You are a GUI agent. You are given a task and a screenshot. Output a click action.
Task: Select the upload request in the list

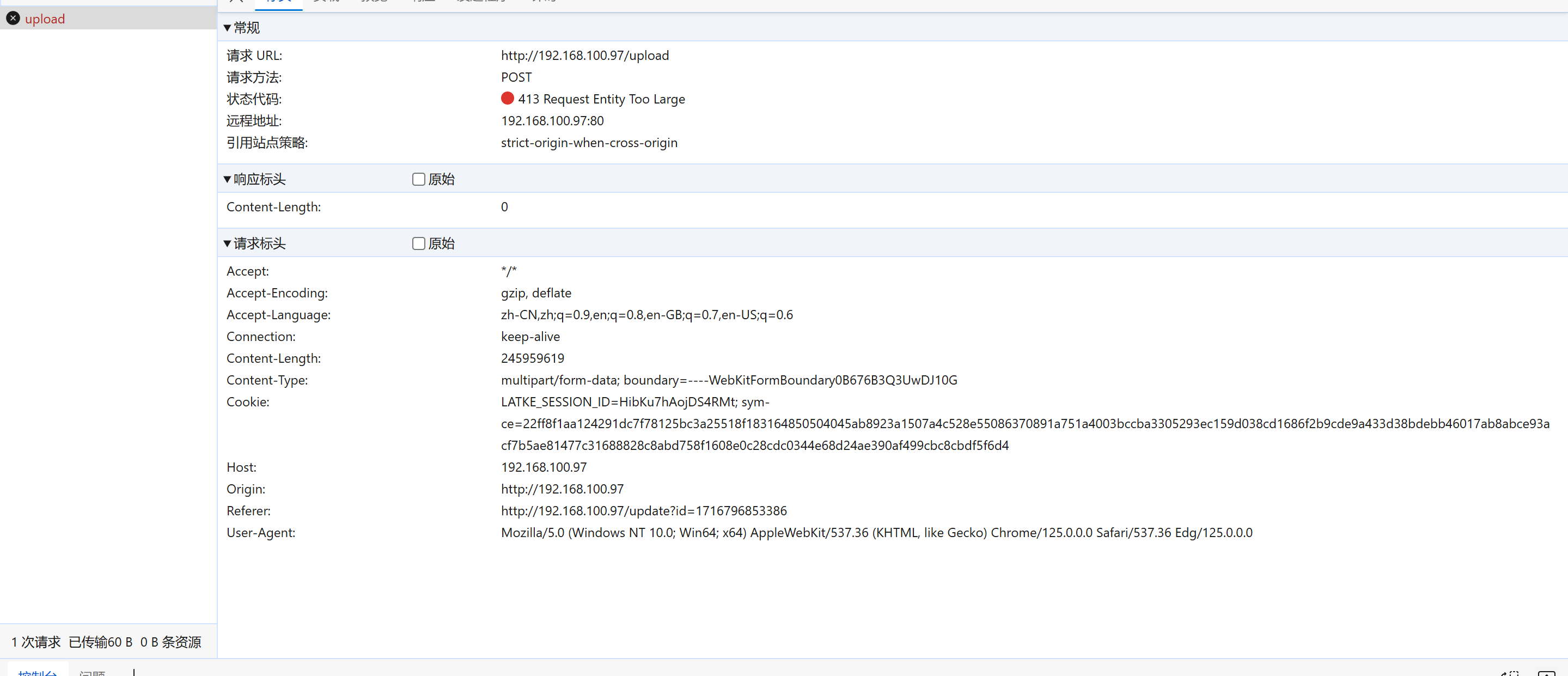point(45,19)
